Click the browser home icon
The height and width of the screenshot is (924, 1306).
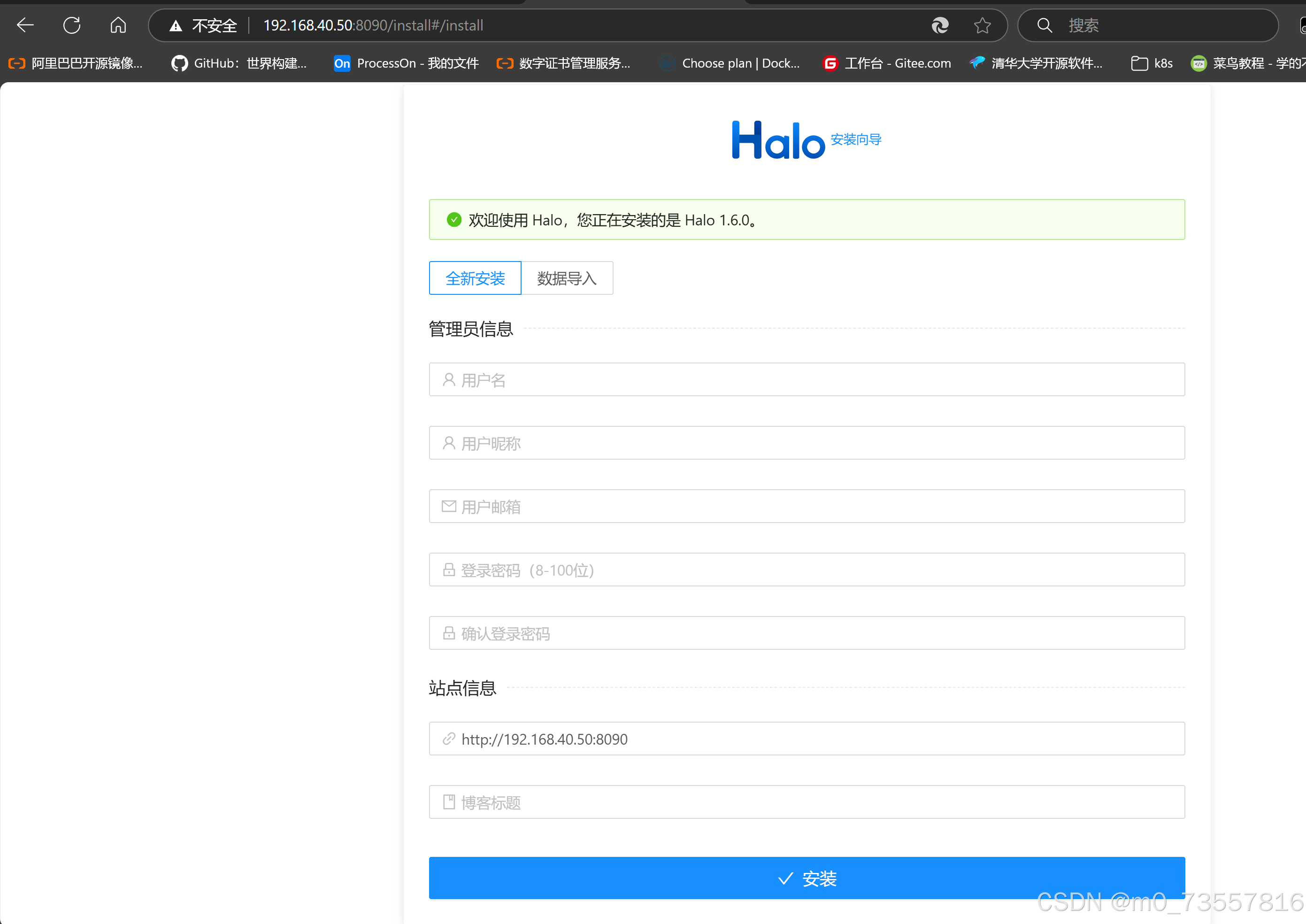(x=118, y=25)
